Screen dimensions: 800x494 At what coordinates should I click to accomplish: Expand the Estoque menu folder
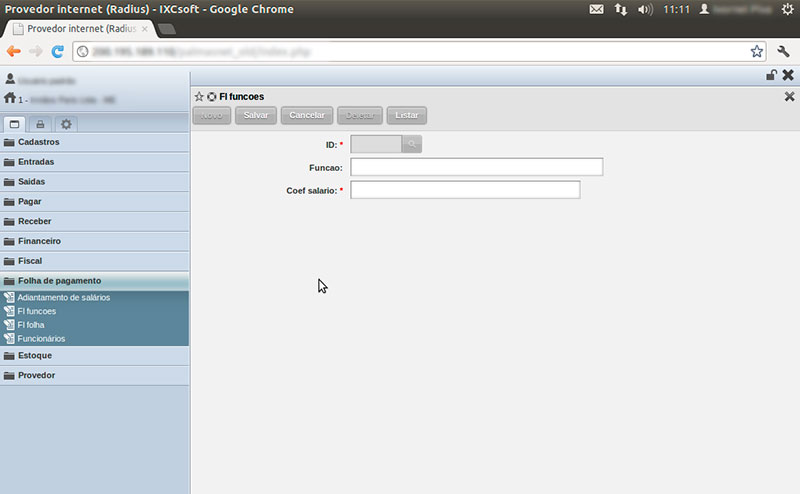tap(94, 355)
